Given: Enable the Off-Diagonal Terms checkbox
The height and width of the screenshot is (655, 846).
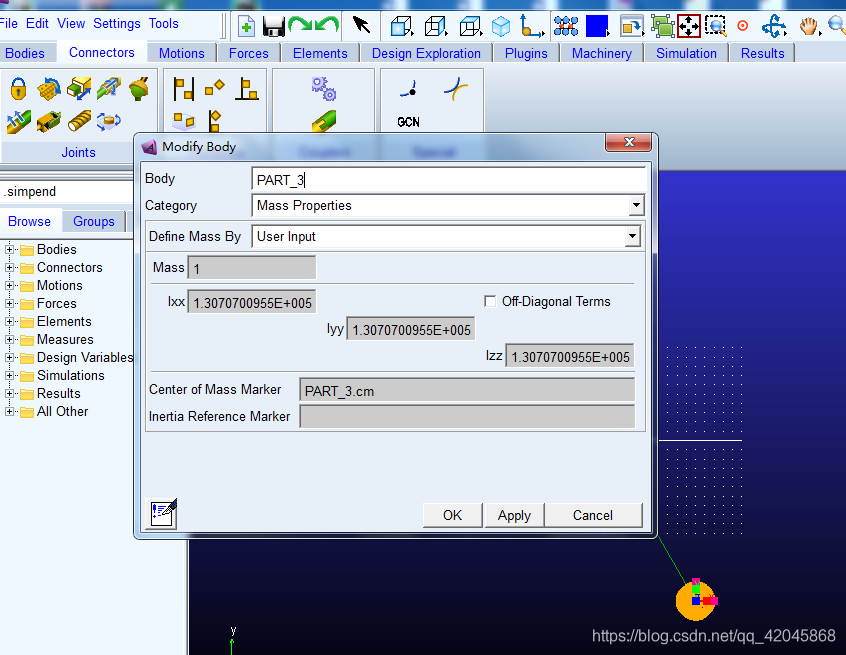Looking at the screenshot, I should [490, 301].
